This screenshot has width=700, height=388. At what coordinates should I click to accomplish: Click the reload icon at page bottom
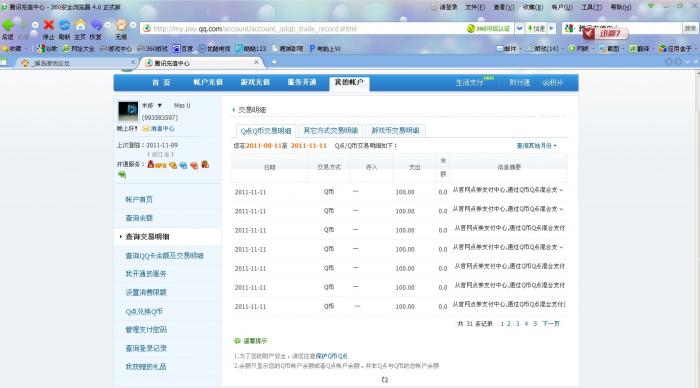tap(385, 380)
